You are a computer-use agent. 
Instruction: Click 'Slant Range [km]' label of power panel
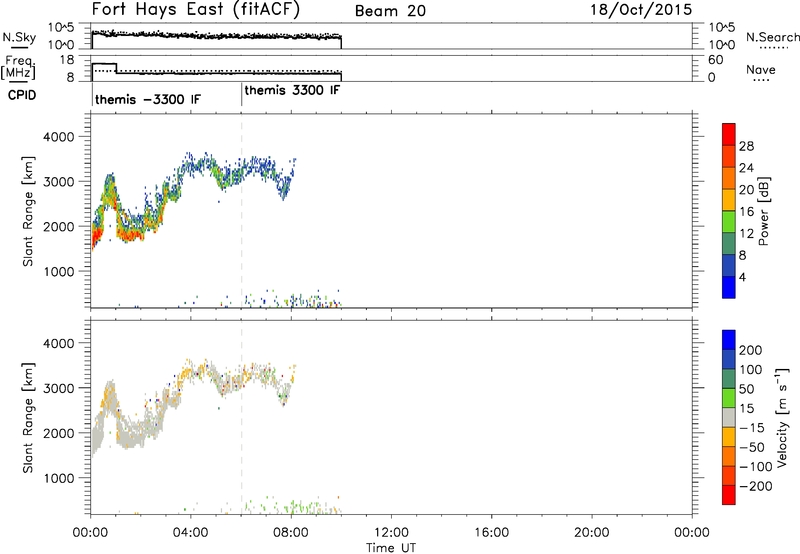pos(28,211)
